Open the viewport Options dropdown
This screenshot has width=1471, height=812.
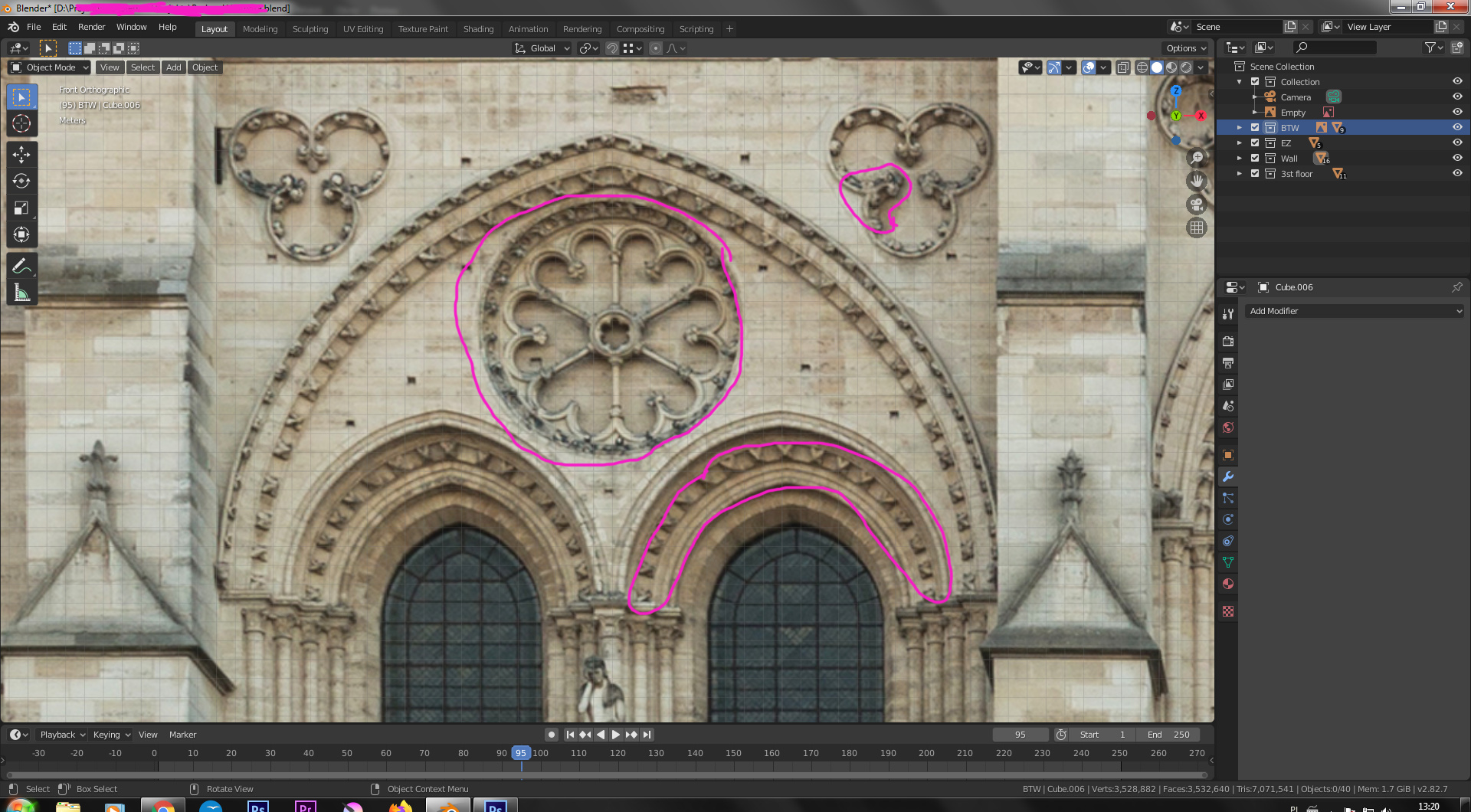tap(1185, 48)
